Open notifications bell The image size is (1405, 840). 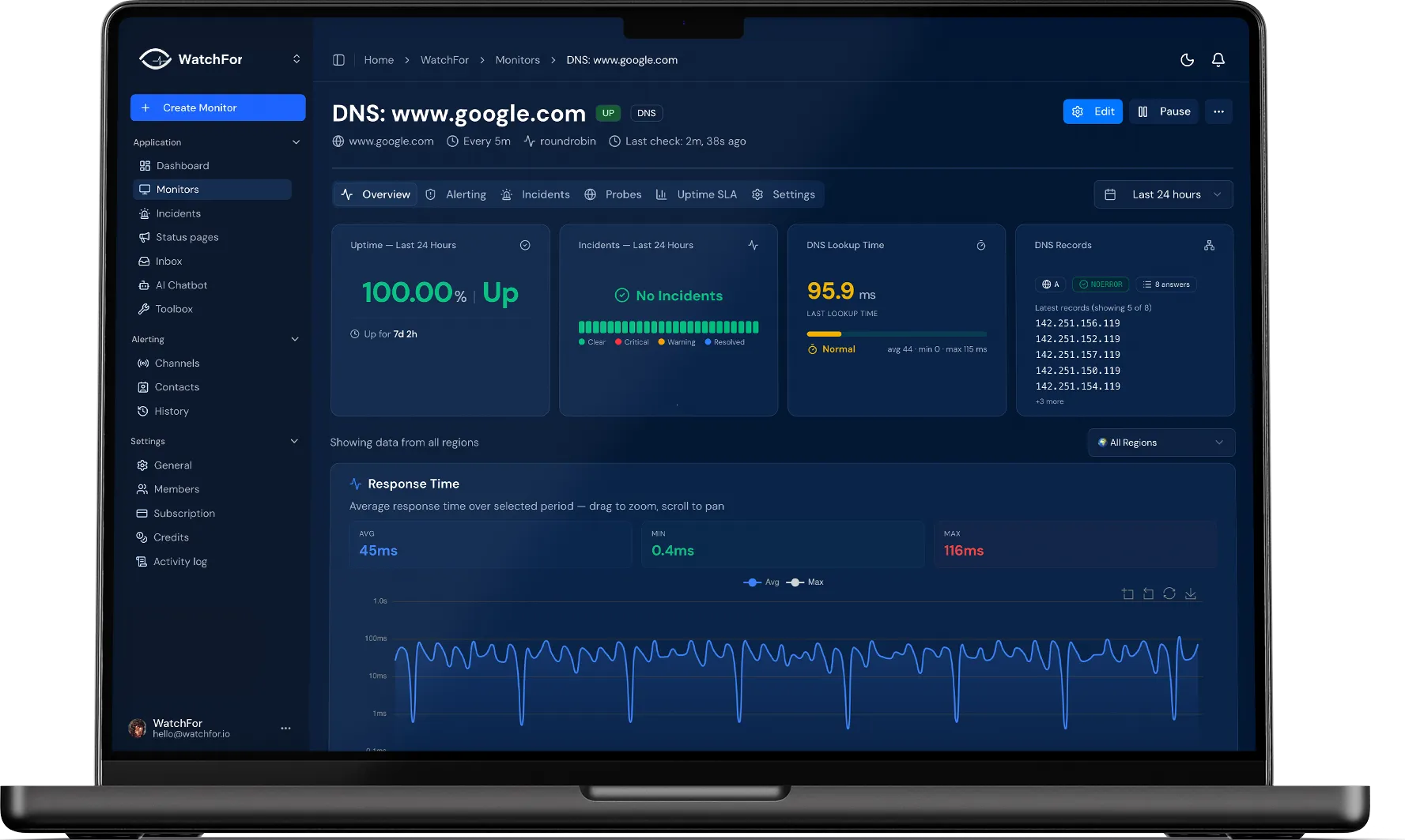1218,60
